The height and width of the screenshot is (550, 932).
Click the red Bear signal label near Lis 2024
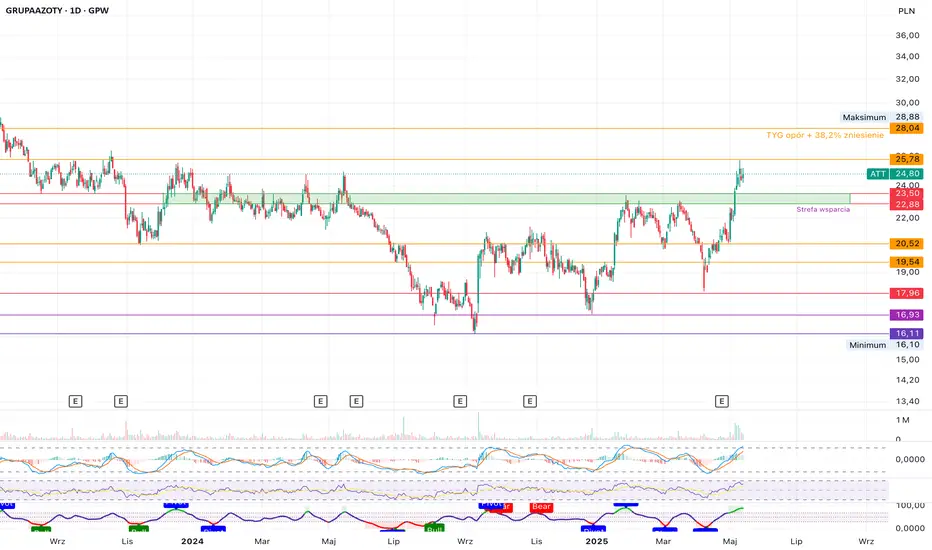point(541,507)
